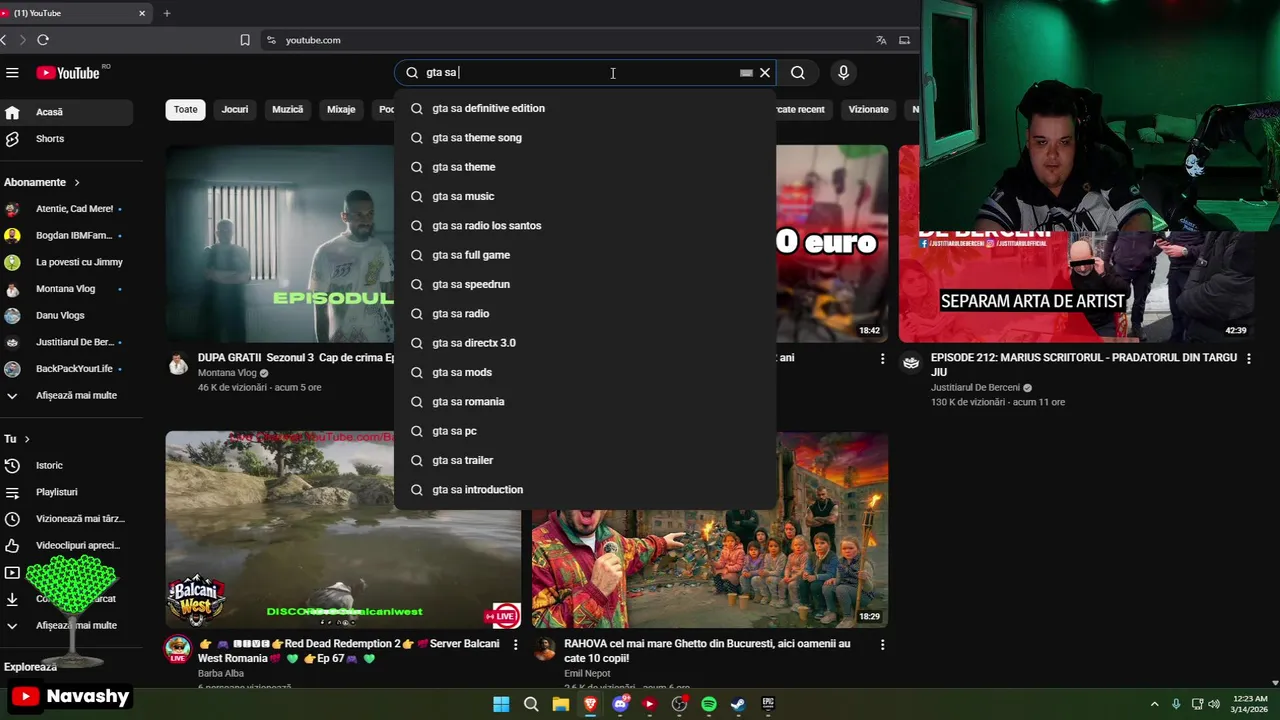The height and width of the screenshot is (720, 1280).
Task: Expand the 'Tu' section
Action: (17, 439)
